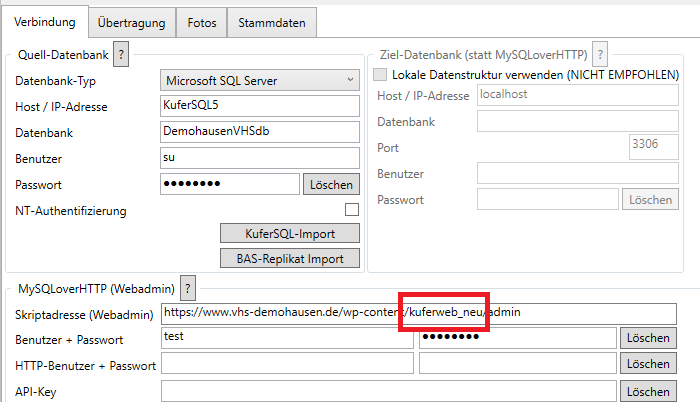
Task: Click the Ziel-Datenbank localhost host field
Action: tap(578, 95)
